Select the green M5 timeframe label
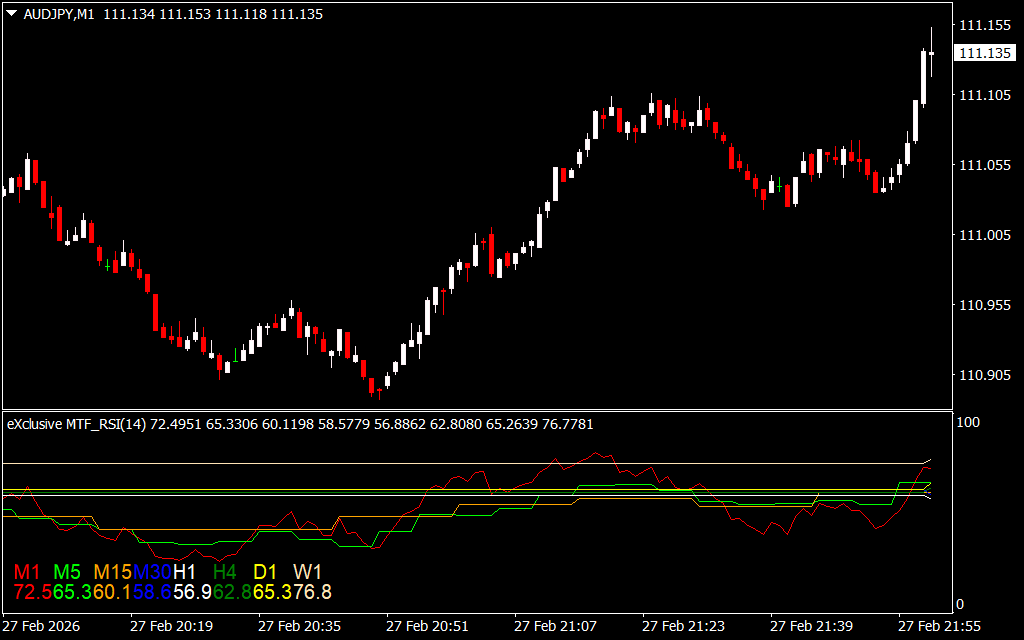This screenshot has height=640, width=1024. [x=67, y=572]
